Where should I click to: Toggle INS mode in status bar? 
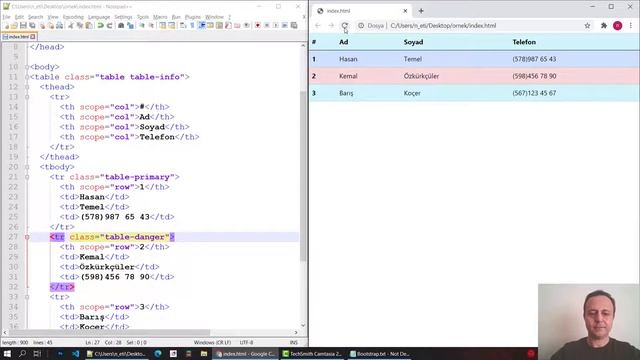[293, 342]
